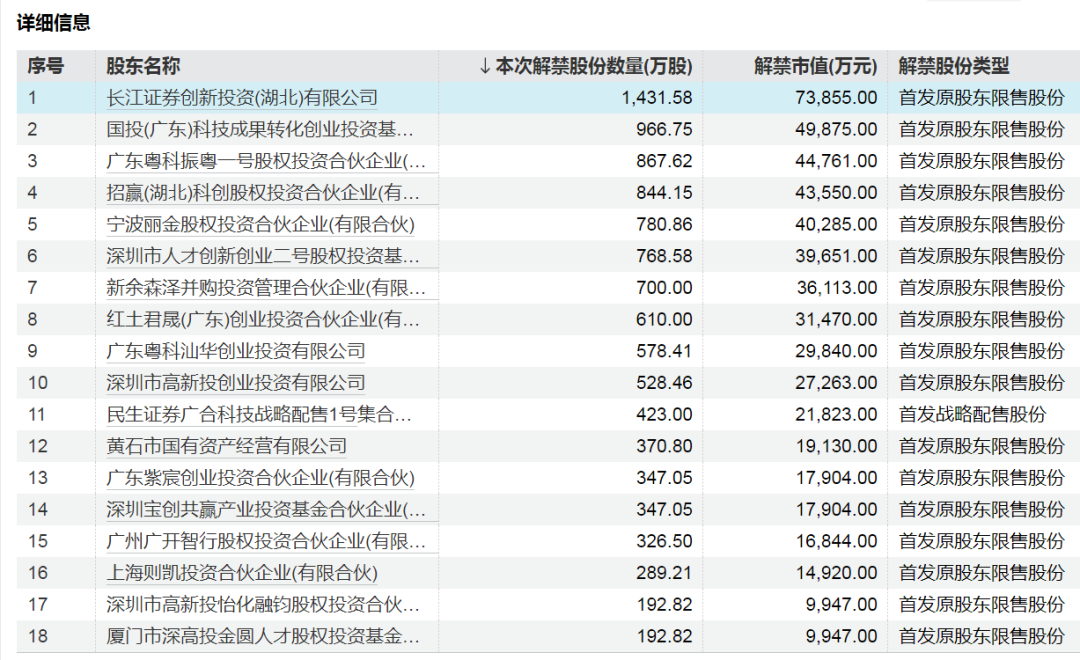Select the 详细信息 section heading
This screenshot has height=660, width=1080.
(54, 23)
